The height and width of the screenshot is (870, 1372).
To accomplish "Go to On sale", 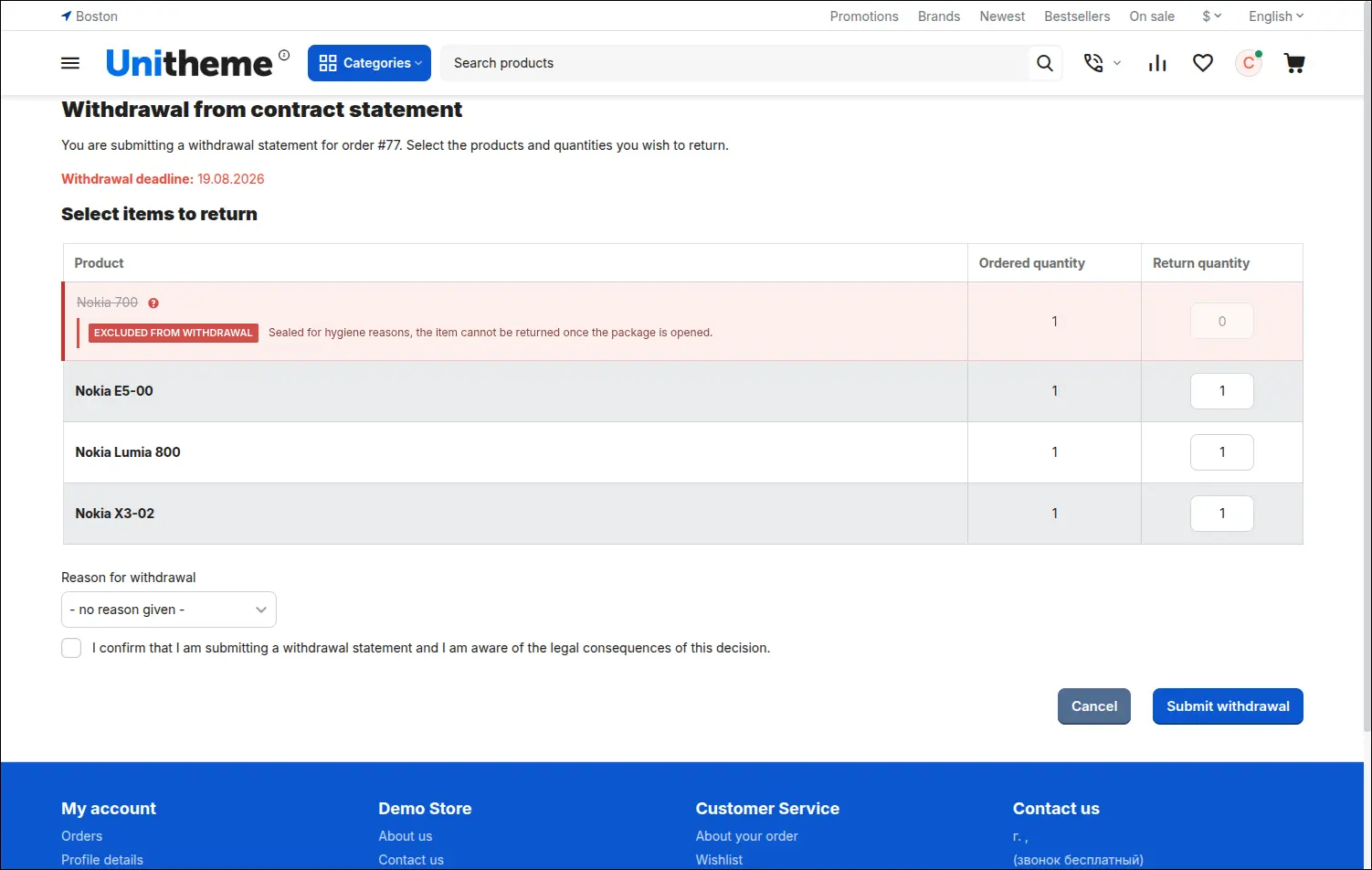I will (x=1152, y=16).
